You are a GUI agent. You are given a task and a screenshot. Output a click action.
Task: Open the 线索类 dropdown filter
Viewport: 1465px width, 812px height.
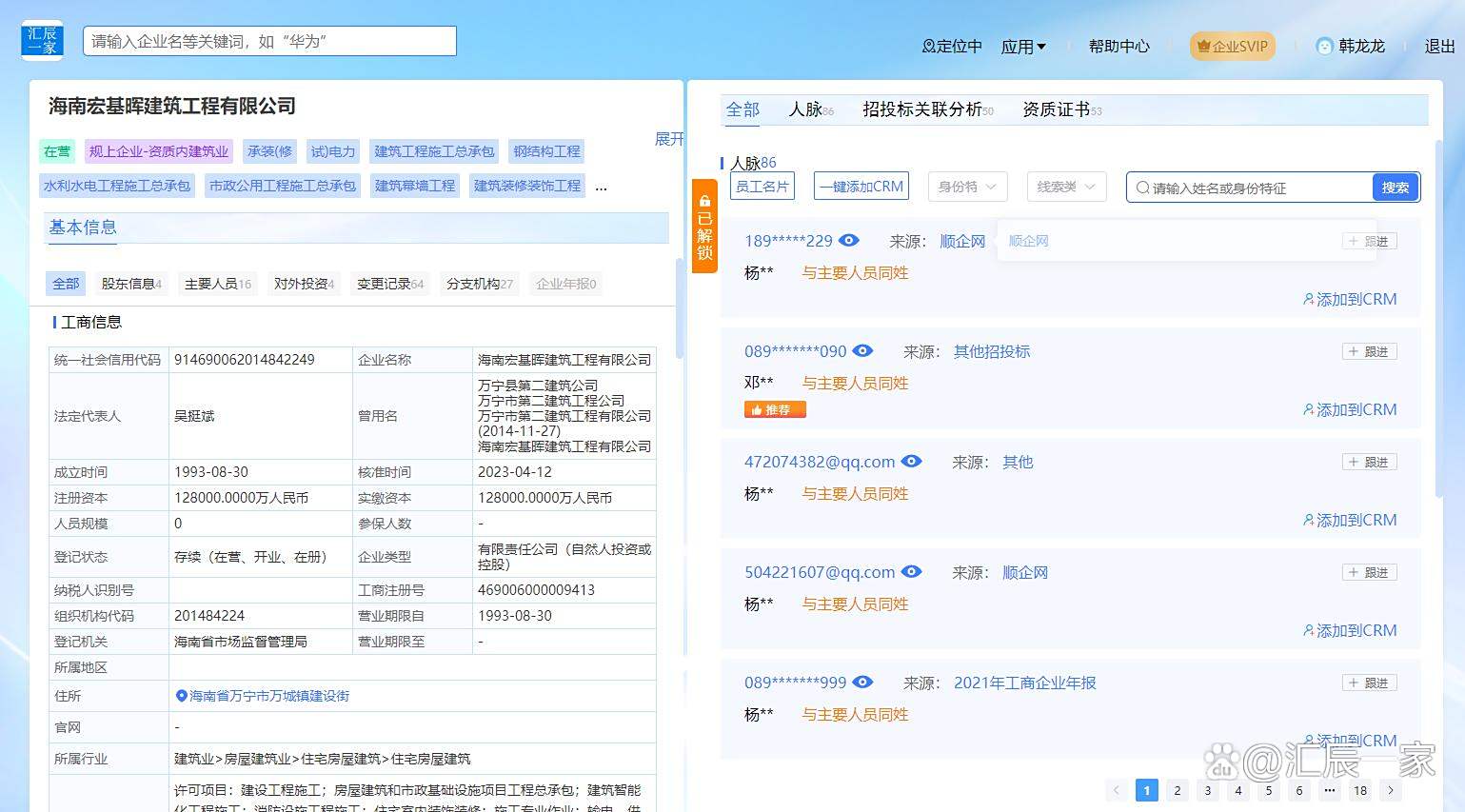(1065, 187)
